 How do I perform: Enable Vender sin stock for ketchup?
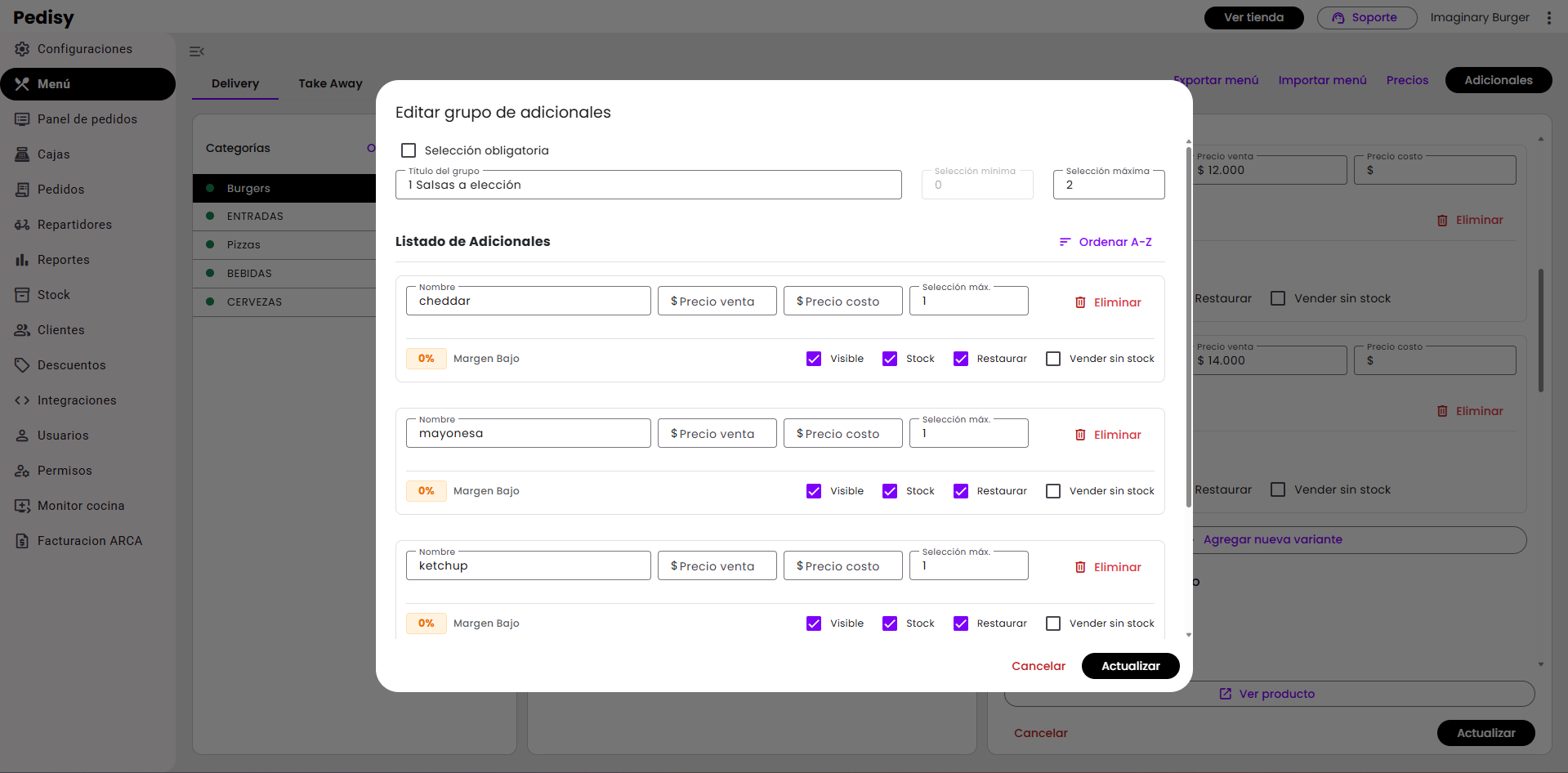tap(1052, 623)
